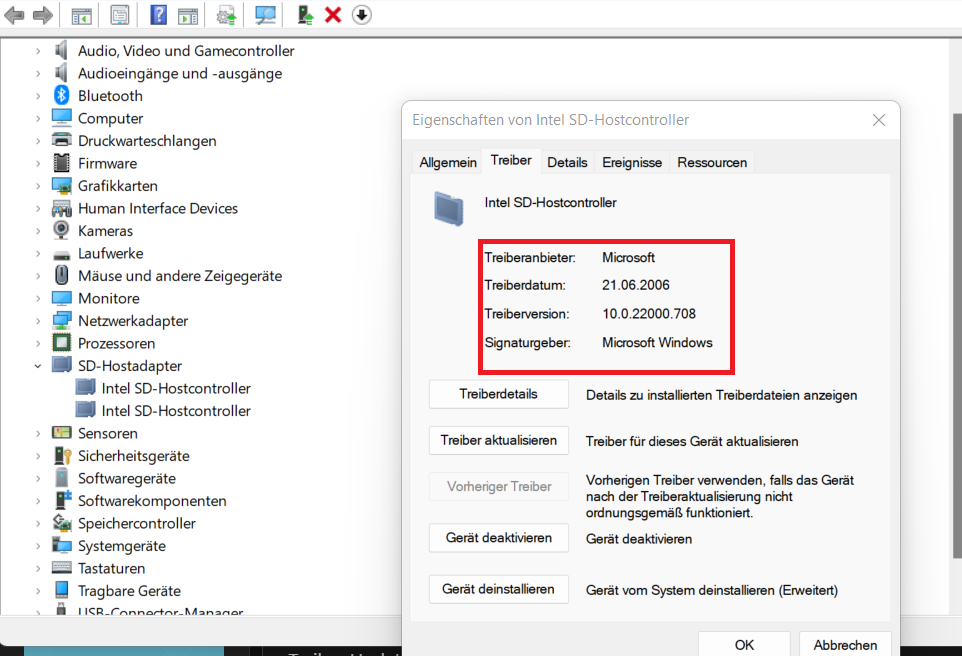Image resolution: width=962 pixels, height=656 pixels.
Task: Click the Back arrow in toolbar
Action: coord(14,15)
